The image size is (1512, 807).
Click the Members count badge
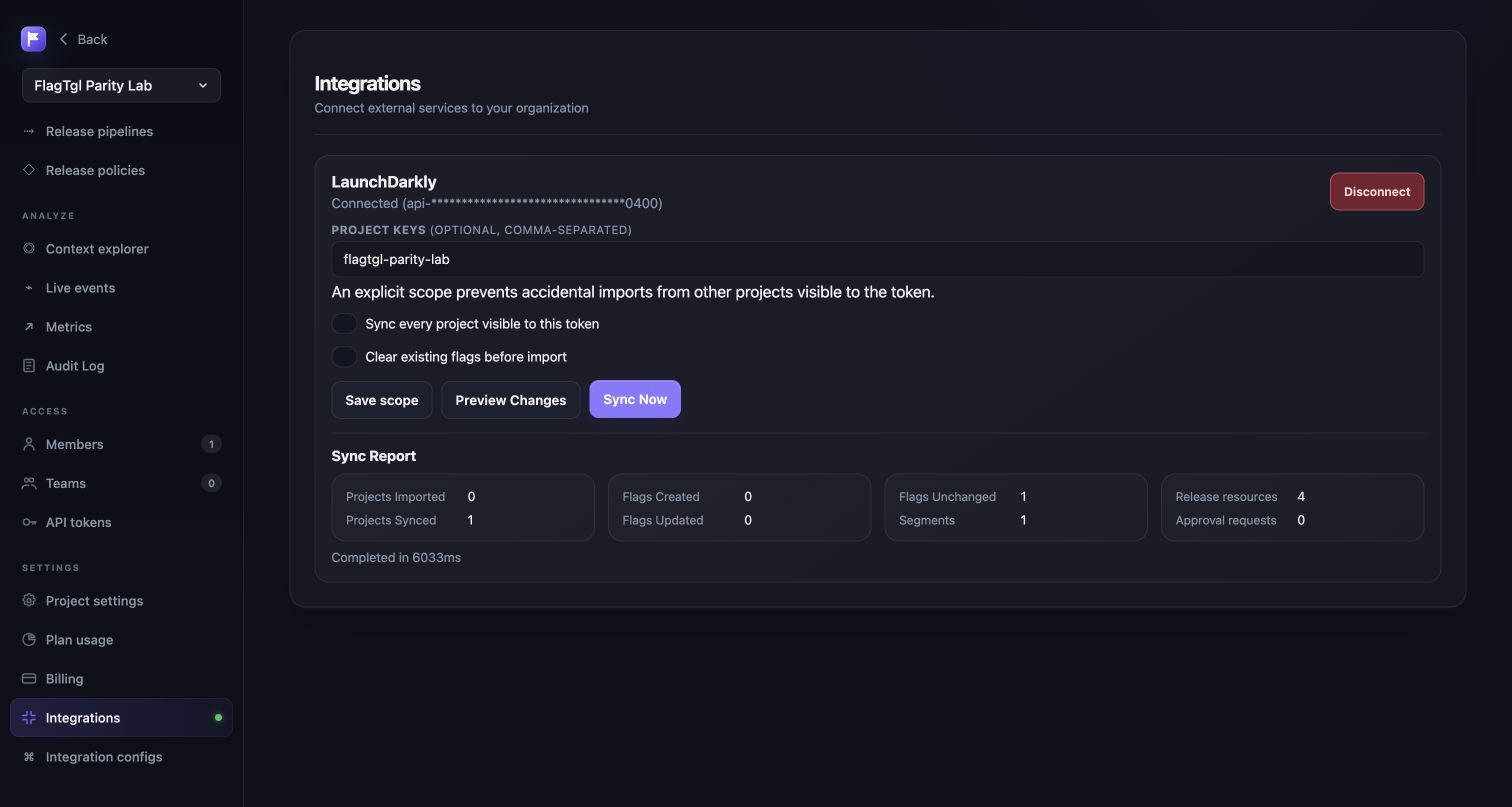click(211, 444)
